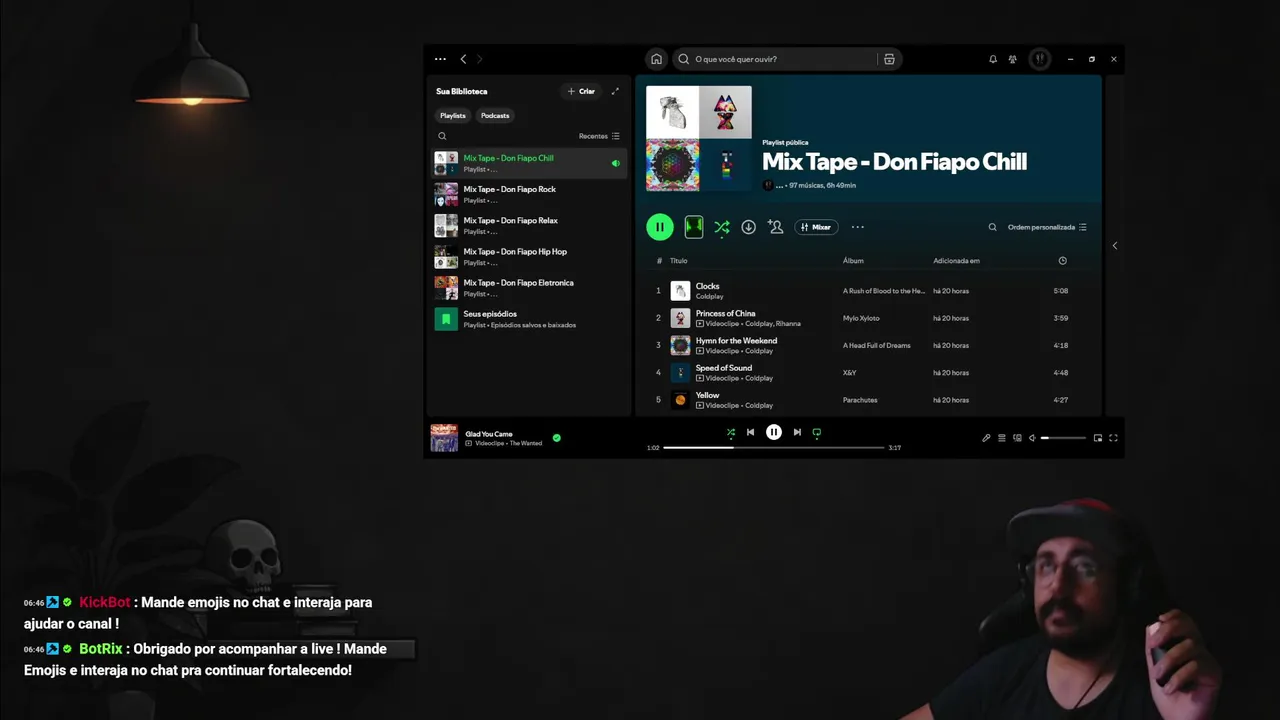
Task: Toggle shuffle in the player bar
Action: [731, 432]
